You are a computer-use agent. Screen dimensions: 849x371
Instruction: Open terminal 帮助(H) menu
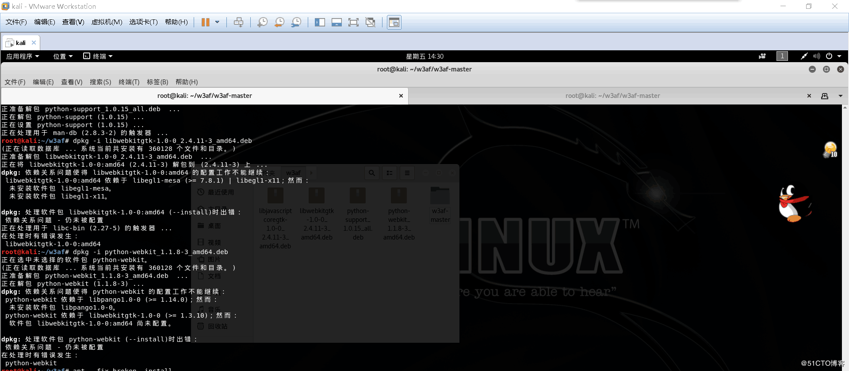(186, 82)
